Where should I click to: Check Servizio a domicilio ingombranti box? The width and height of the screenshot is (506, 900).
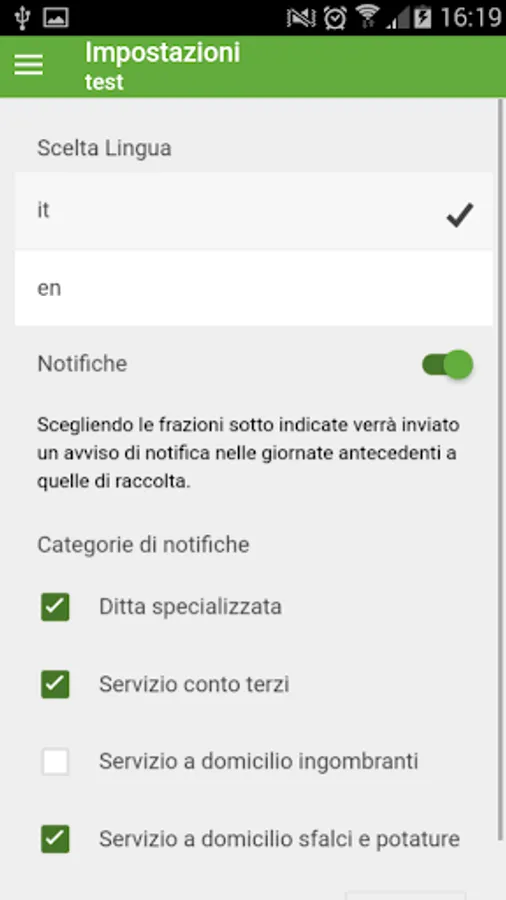click(55, 762)
